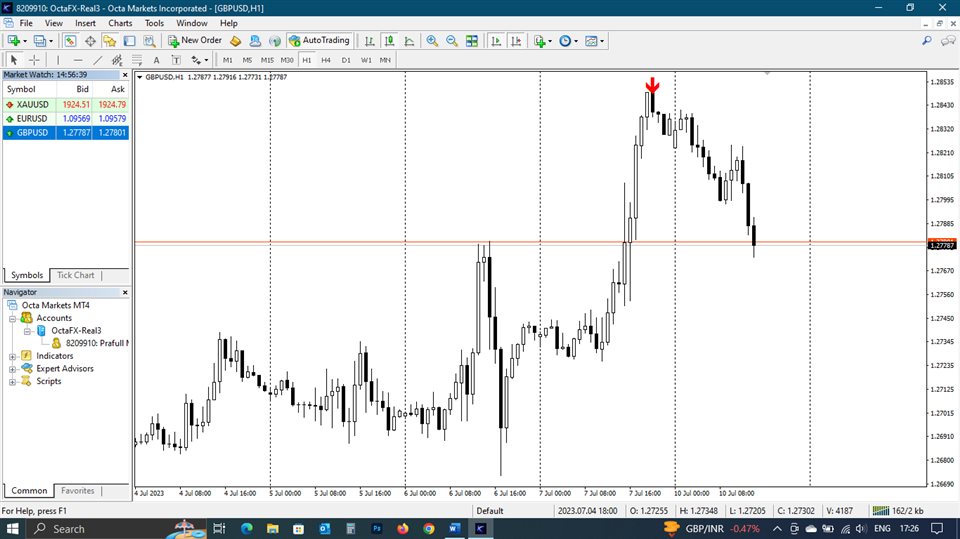The width and height of the screenshot is (960, 539).
Task: Switch to M1 timeframe
Action: coord(228,60)
